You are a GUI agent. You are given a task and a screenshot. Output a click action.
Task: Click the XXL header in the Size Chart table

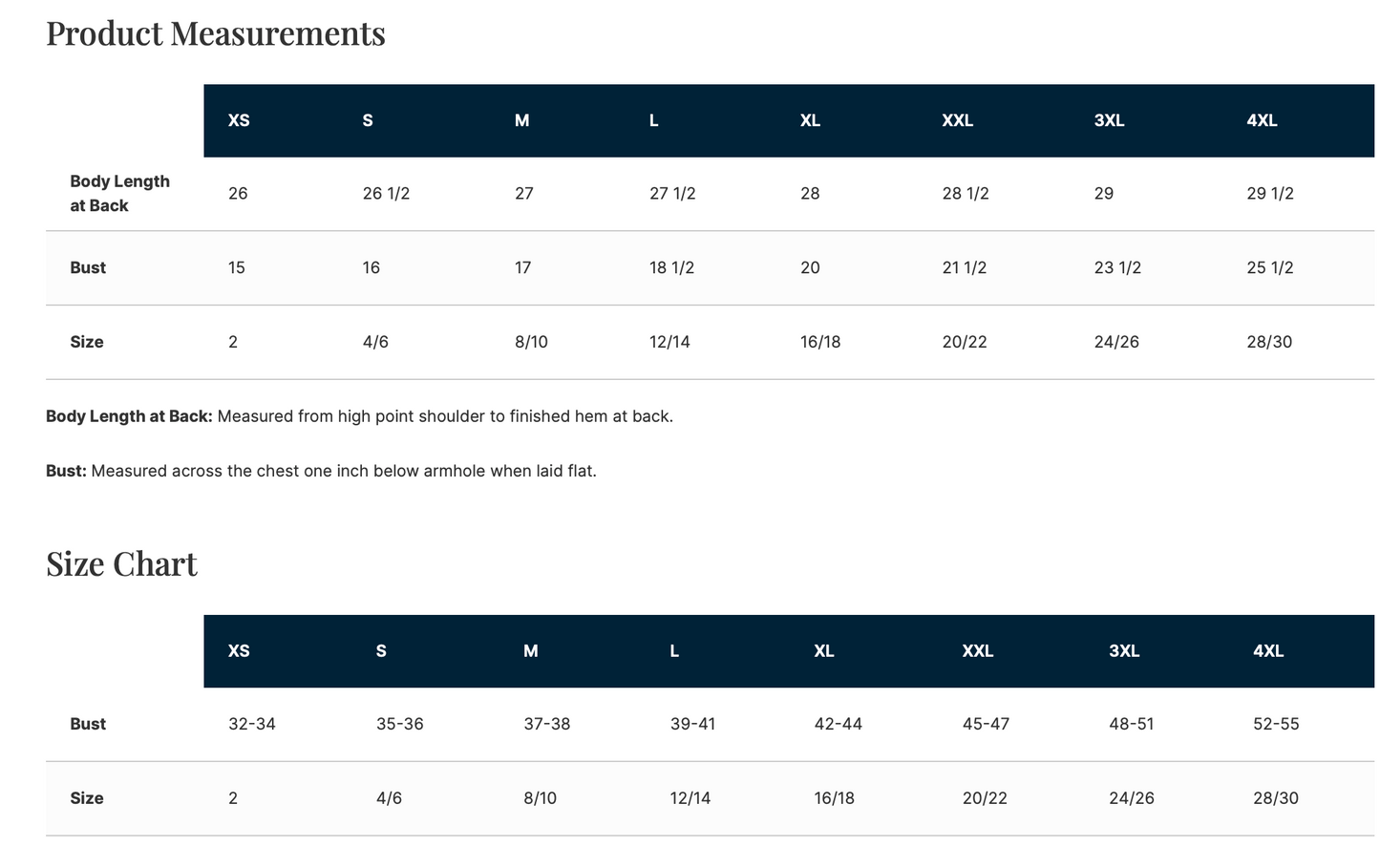pos(978,651)
